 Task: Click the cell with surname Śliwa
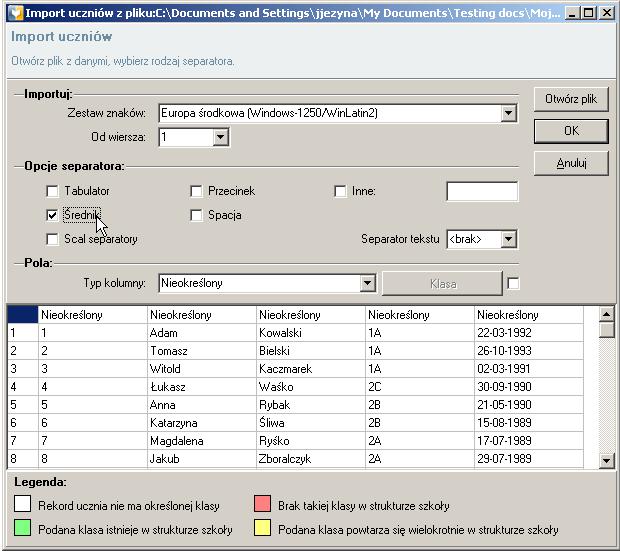point(311,423)
